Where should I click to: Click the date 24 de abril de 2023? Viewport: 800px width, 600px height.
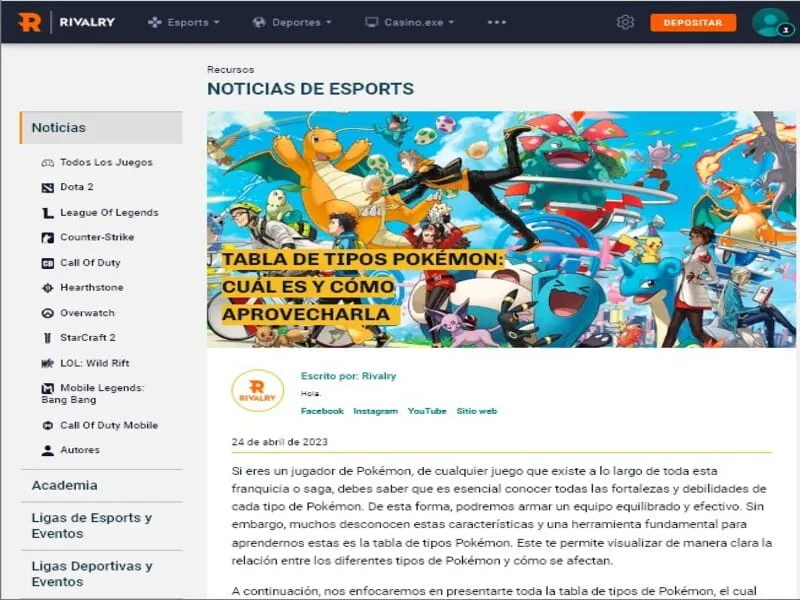[280, 442]
